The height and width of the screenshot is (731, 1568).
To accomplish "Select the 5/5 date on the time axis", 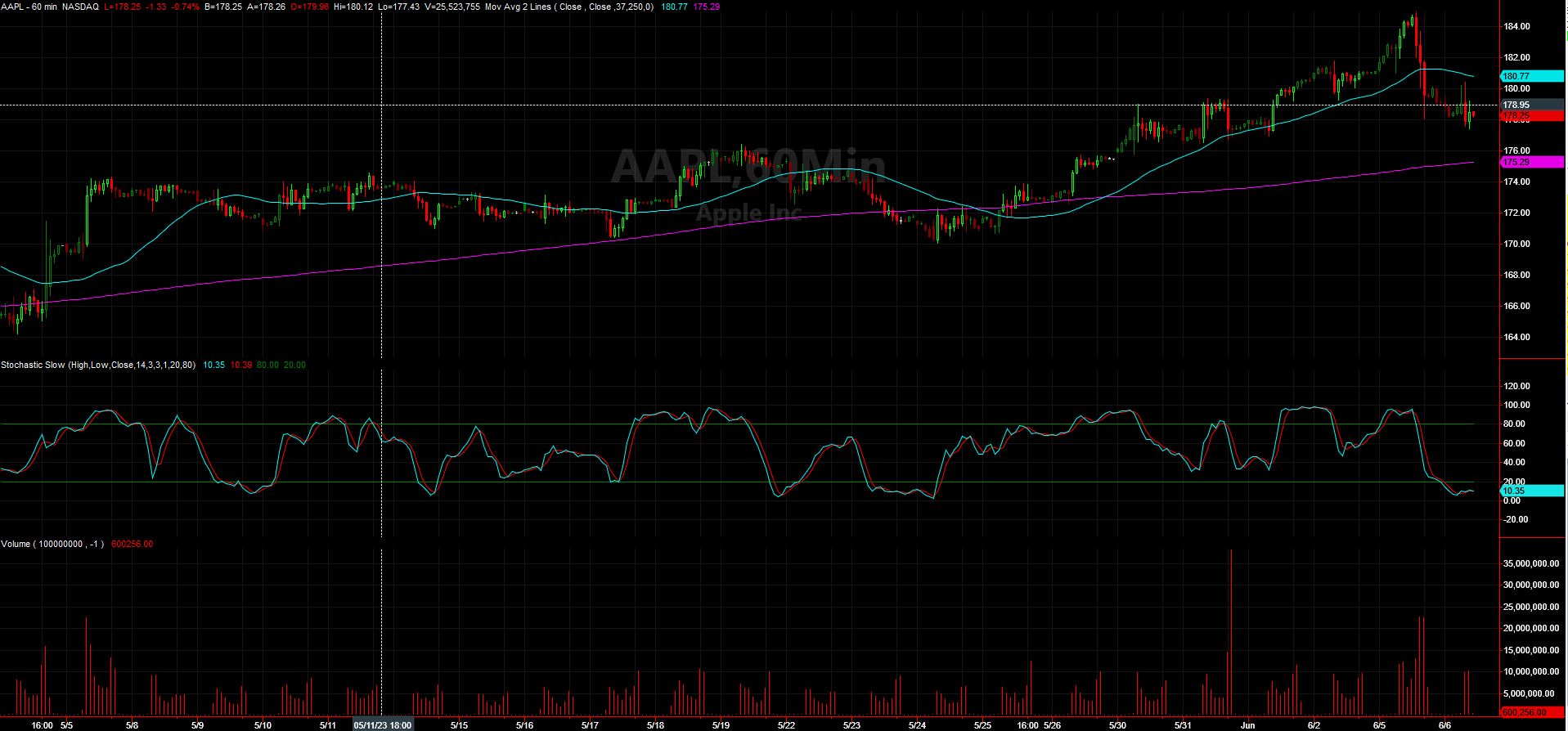I will coord(67,725).
